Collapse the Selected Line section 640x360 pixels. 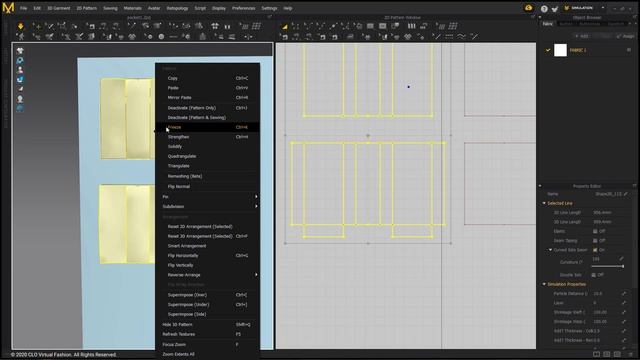point(544,203)
